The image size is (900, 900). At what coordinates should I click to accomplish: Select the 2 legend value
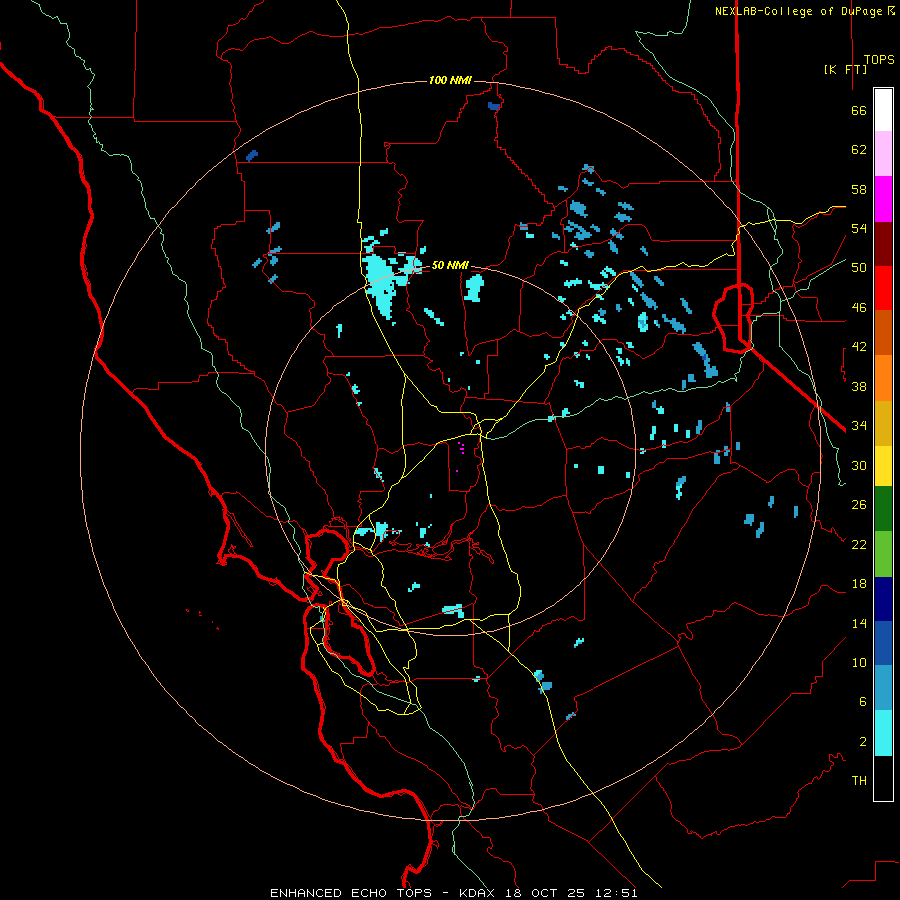[x=863, y=742]
